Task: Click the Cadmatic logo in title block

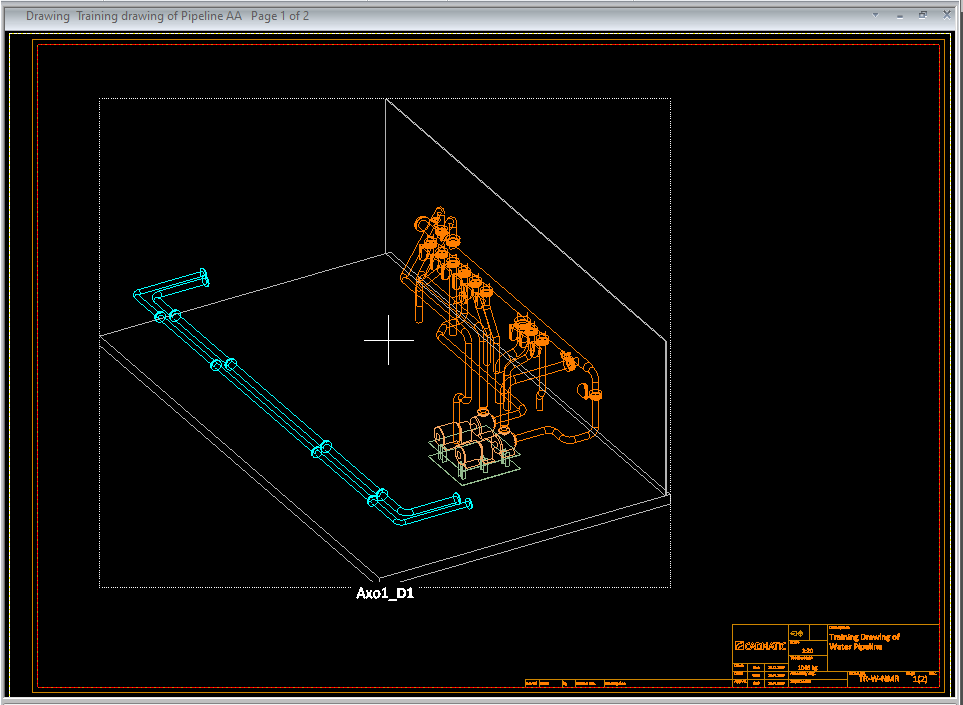Action: coord(759,645)
